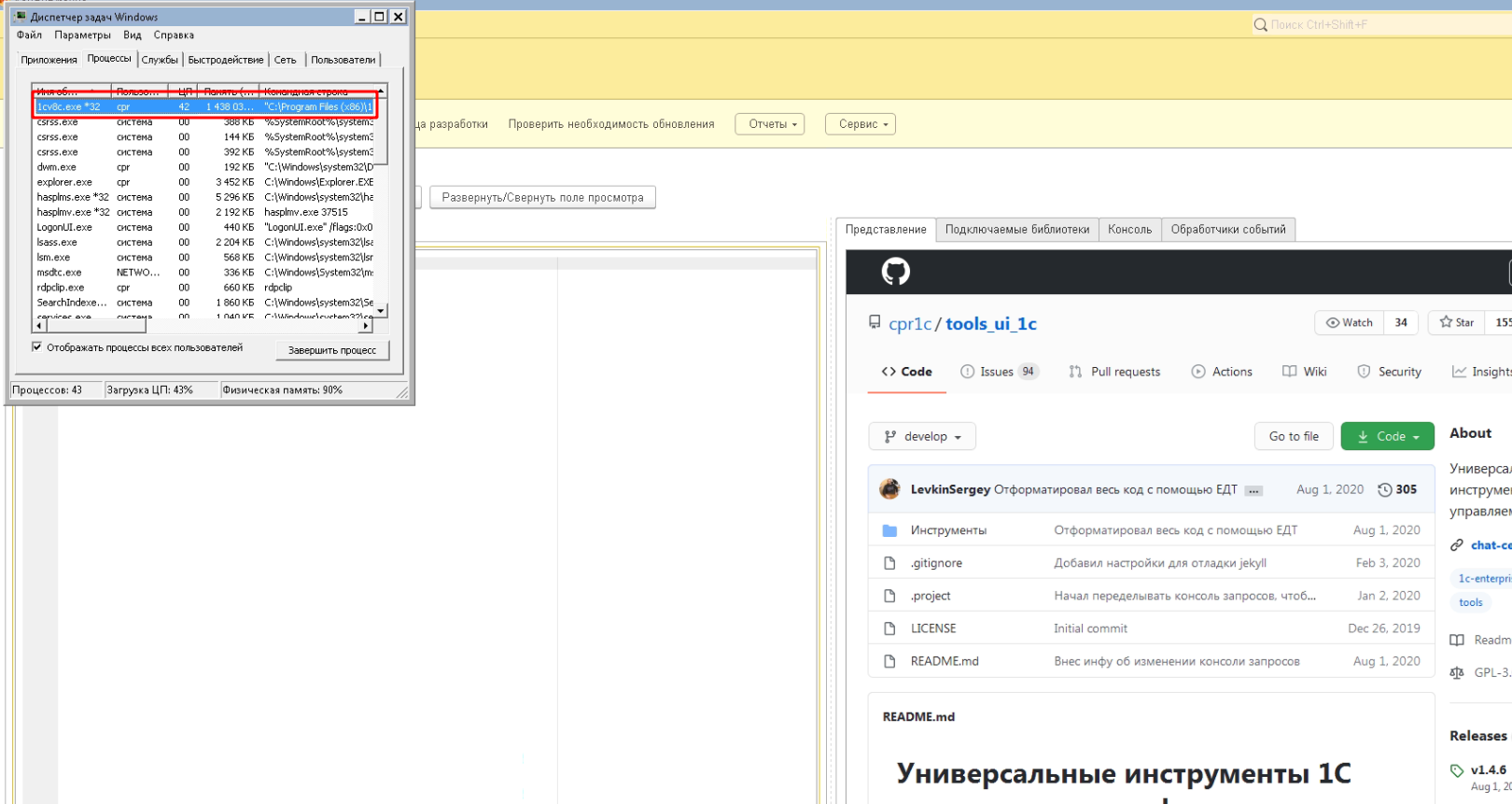Open the Параметры menu in Task Manager
The height and width of the screenshot is (804, 1512).
coord(82,35)
